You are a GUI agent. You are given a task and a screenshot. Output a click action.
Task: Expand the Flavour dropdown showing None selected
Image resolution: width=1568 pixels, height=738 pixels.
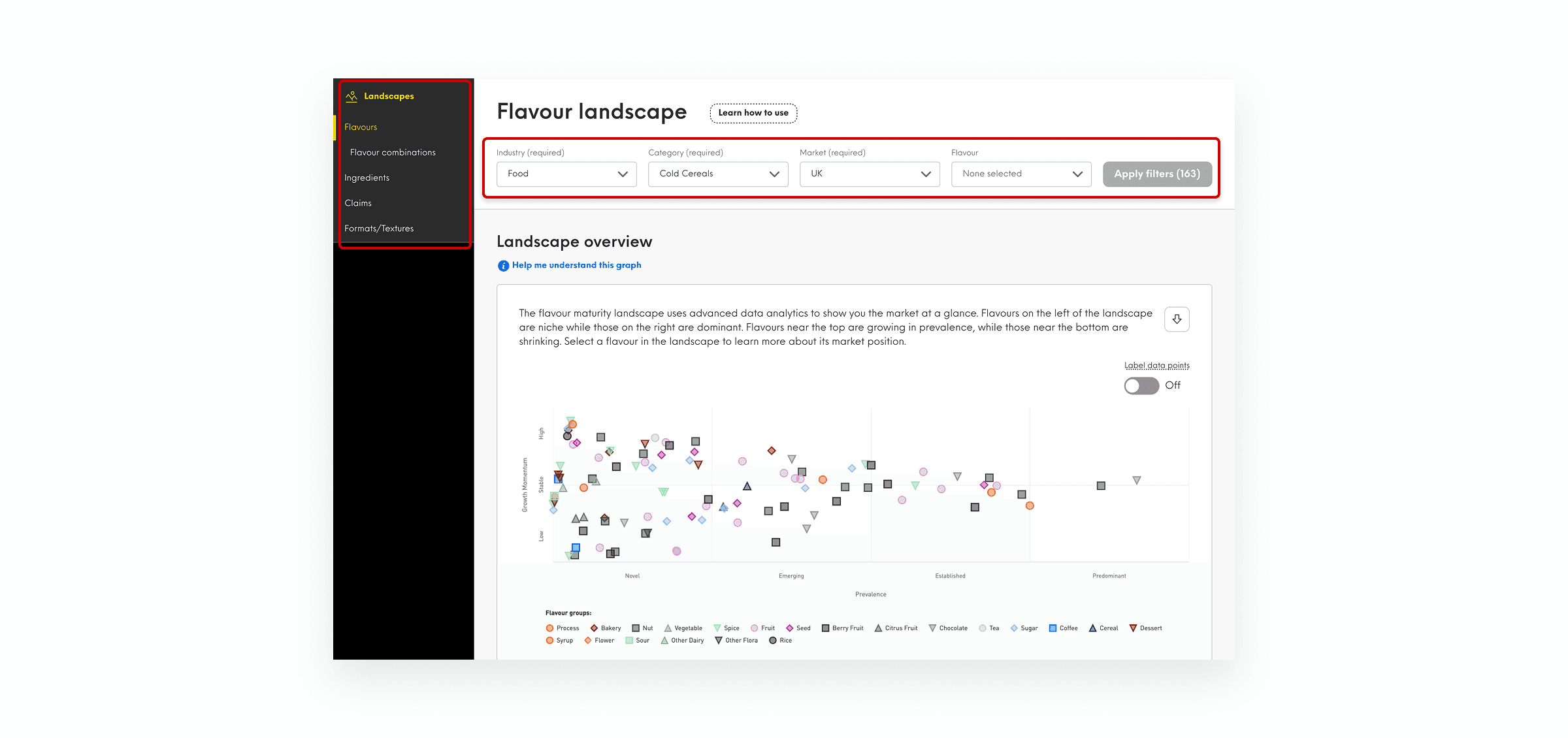tap(1021, 174)
